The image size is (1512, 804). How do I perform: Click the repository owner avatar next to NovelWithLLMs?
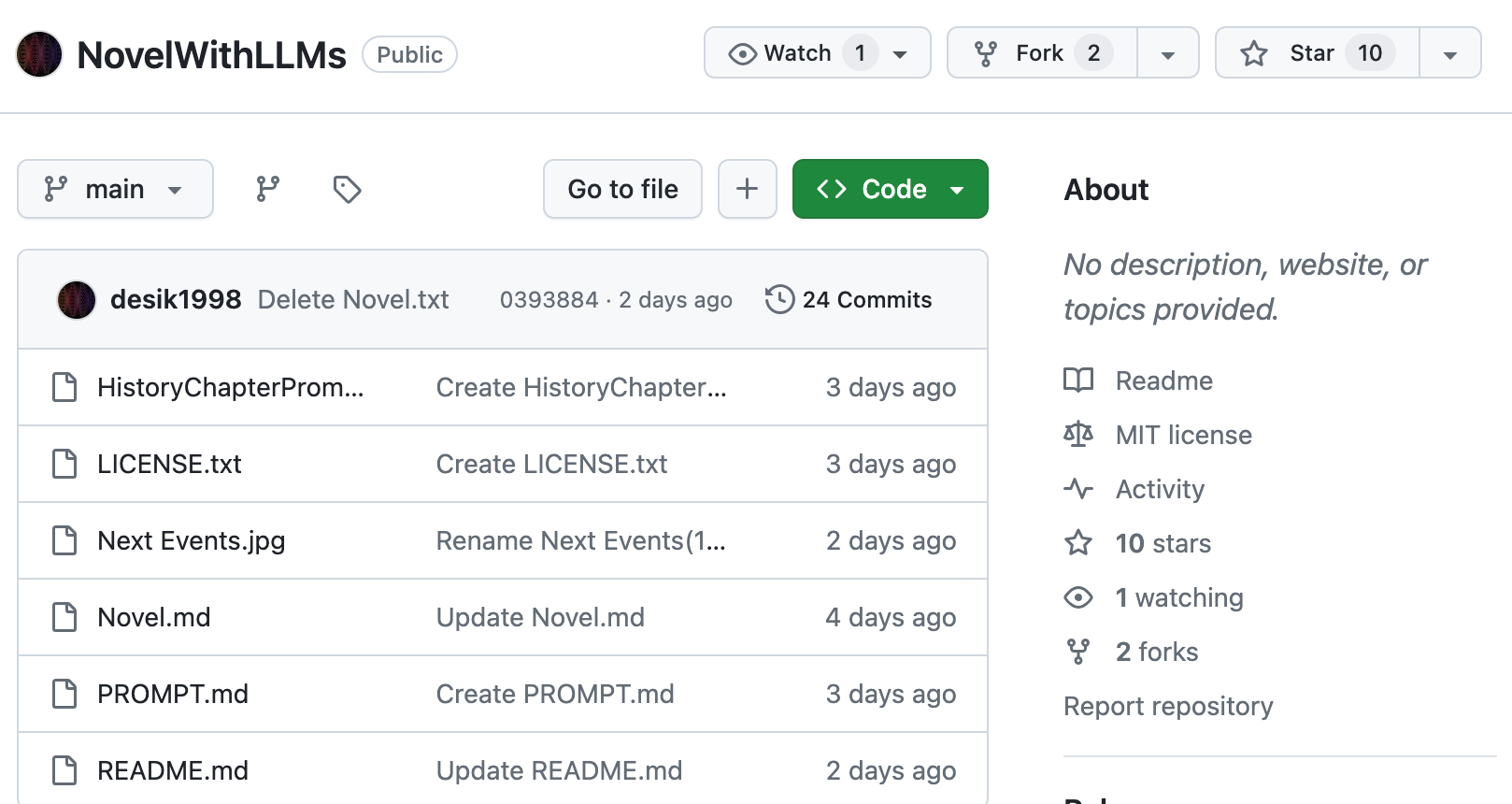[39, 54]
